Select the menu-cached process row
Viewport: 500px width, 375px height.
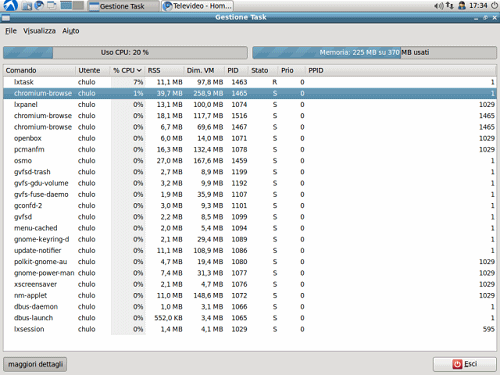click(250, 228)
